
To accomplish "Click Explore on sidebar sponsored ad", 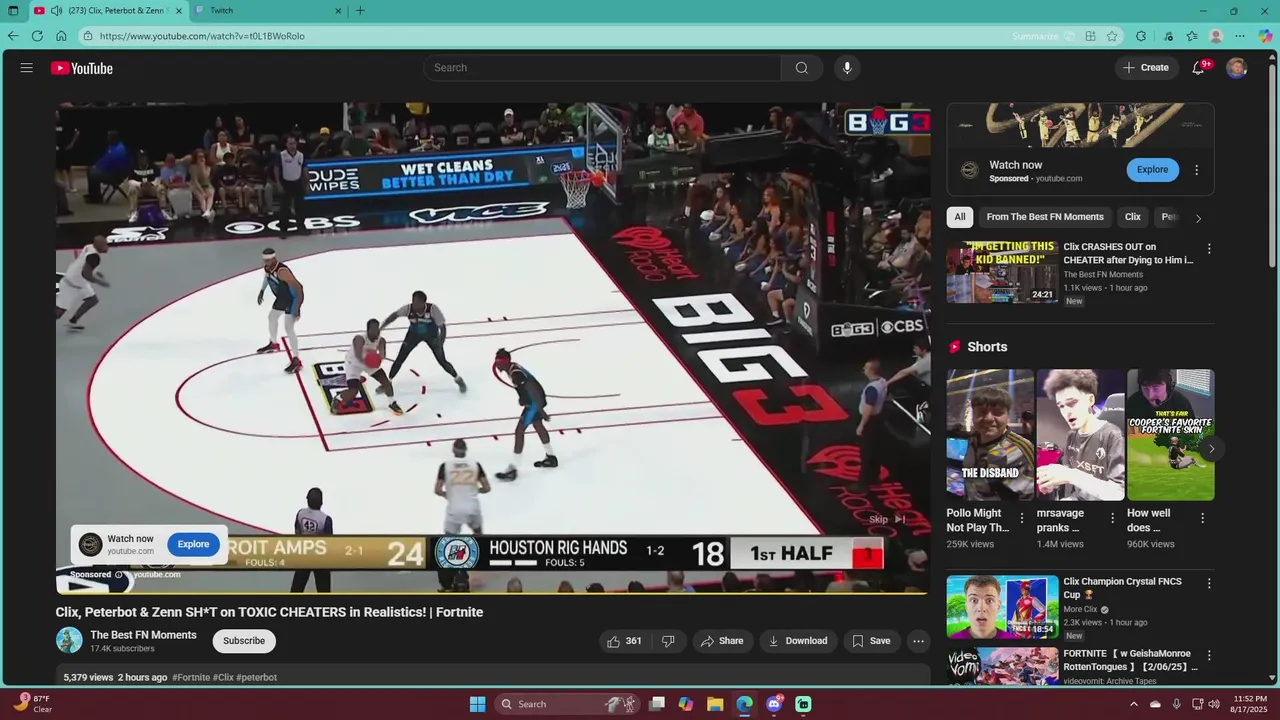I will click(x=1152, y=170).
